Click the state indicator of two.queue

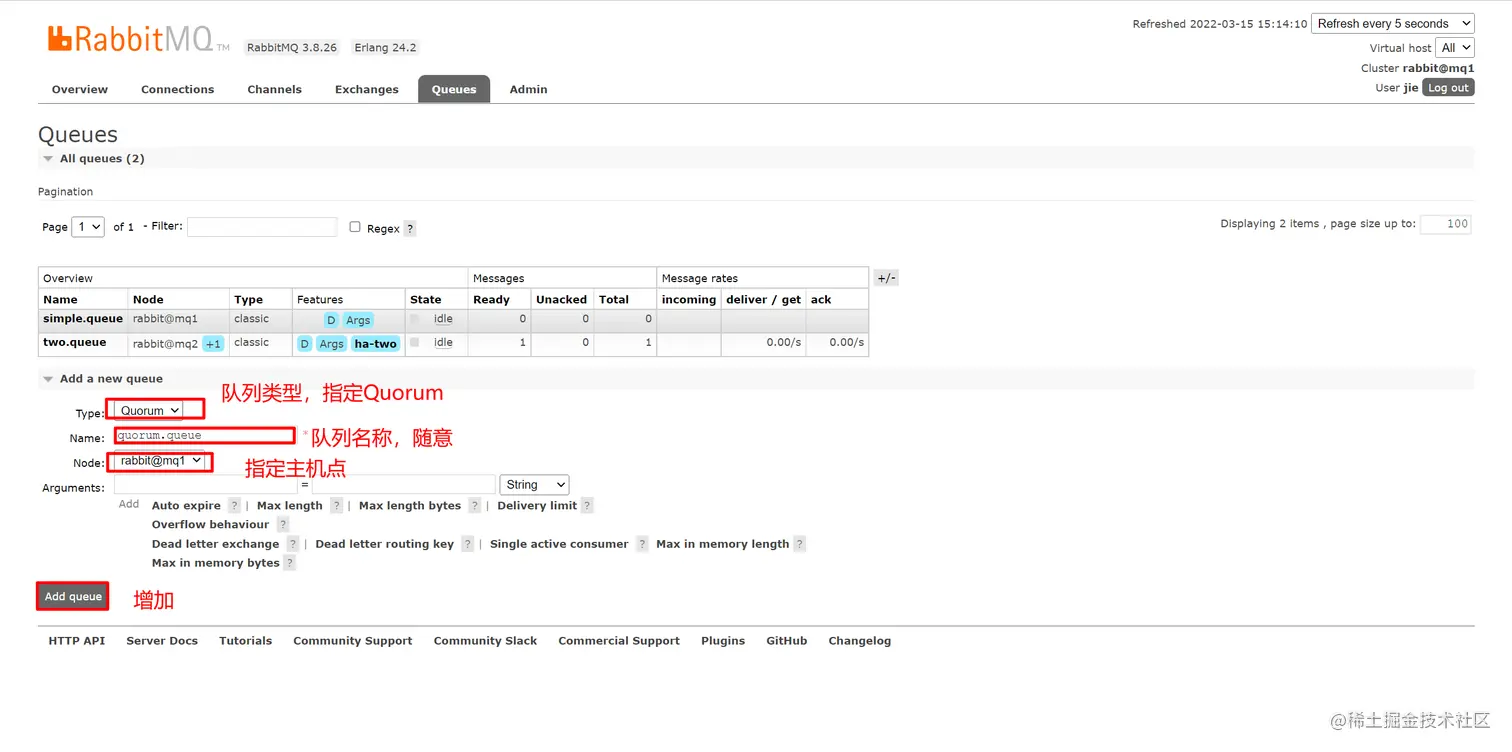[414, 342]
